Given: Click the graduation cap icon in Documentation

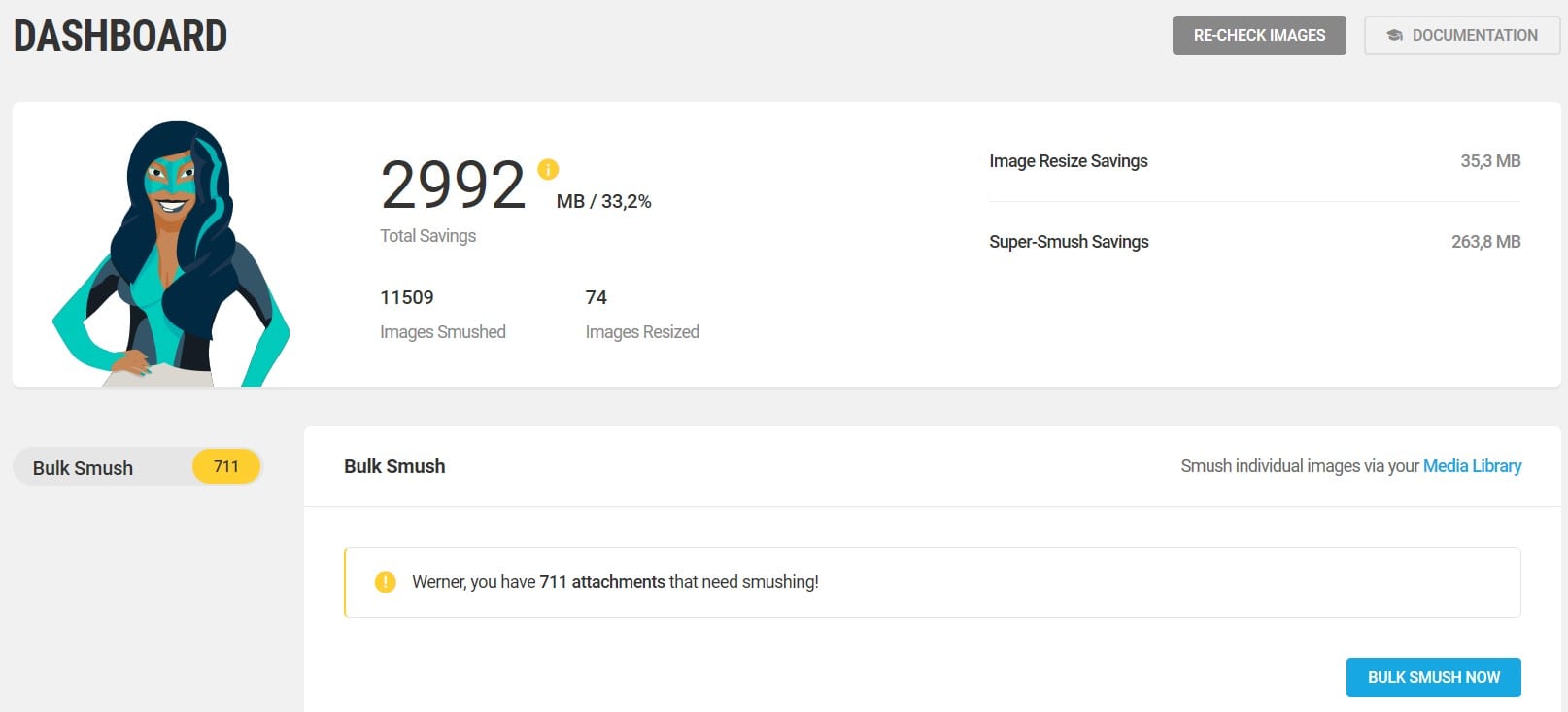Looking at the screenshot, I should (1394, 36).
